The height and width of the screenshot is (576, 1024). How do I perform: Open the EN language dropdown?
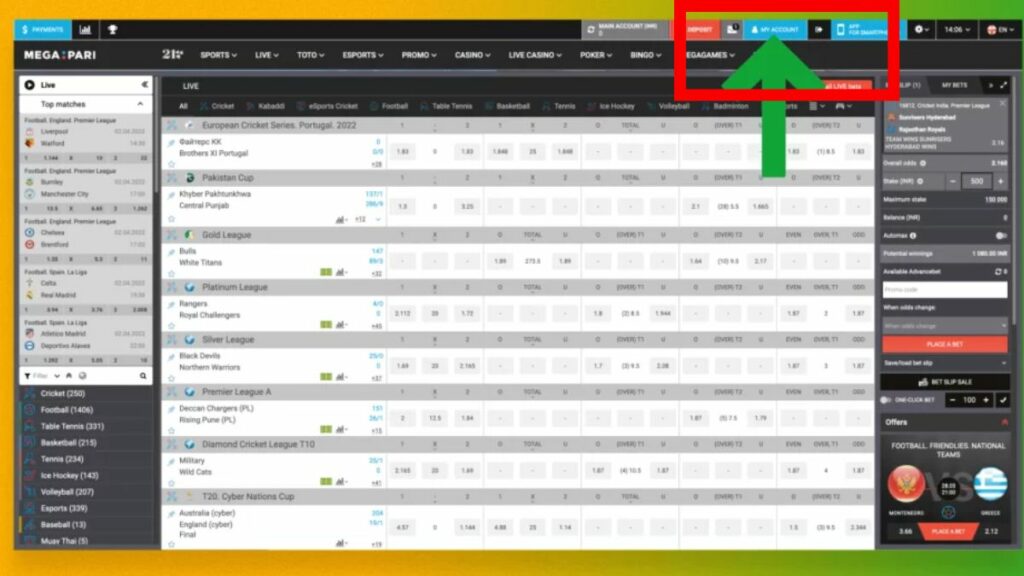click(1000, 29)
